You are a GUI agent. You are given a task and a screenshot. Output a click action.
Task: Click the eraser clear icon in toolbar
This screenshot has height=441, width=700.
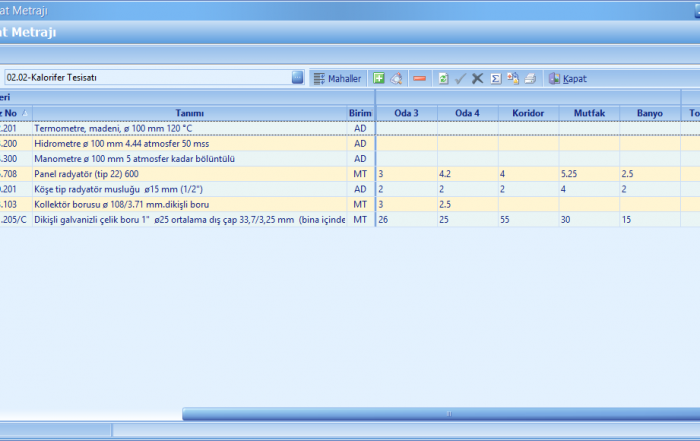point(396,78)
